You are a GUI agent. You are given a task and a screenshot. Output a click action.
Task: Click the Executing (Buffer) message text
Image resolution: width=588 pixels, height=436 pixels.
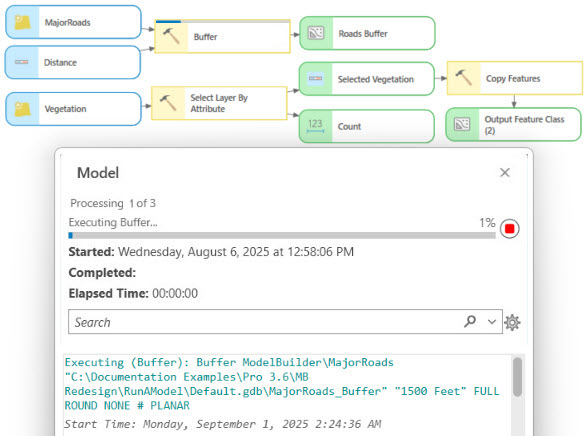[282, 384]
